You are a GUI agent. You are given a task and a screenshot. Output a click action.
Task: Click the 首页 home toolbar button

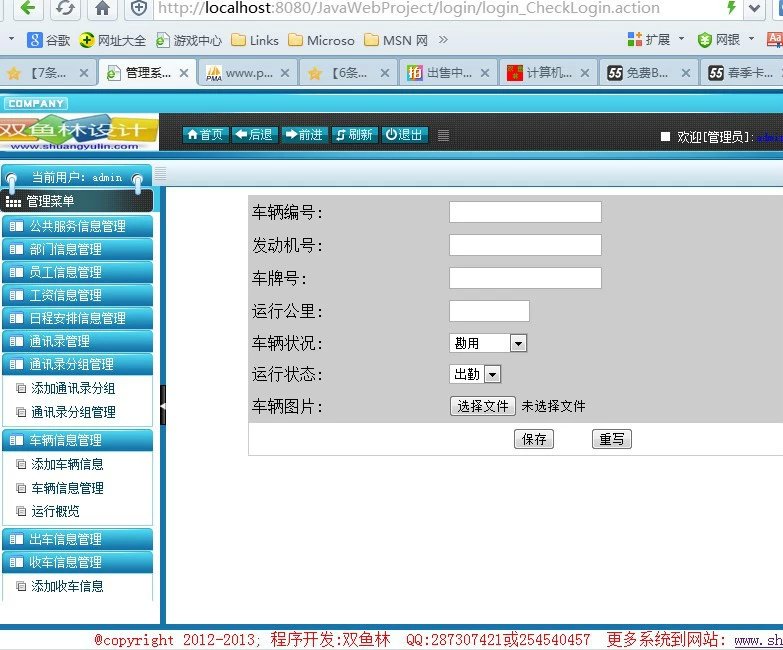pyautogui.click(x=206, y=135)
